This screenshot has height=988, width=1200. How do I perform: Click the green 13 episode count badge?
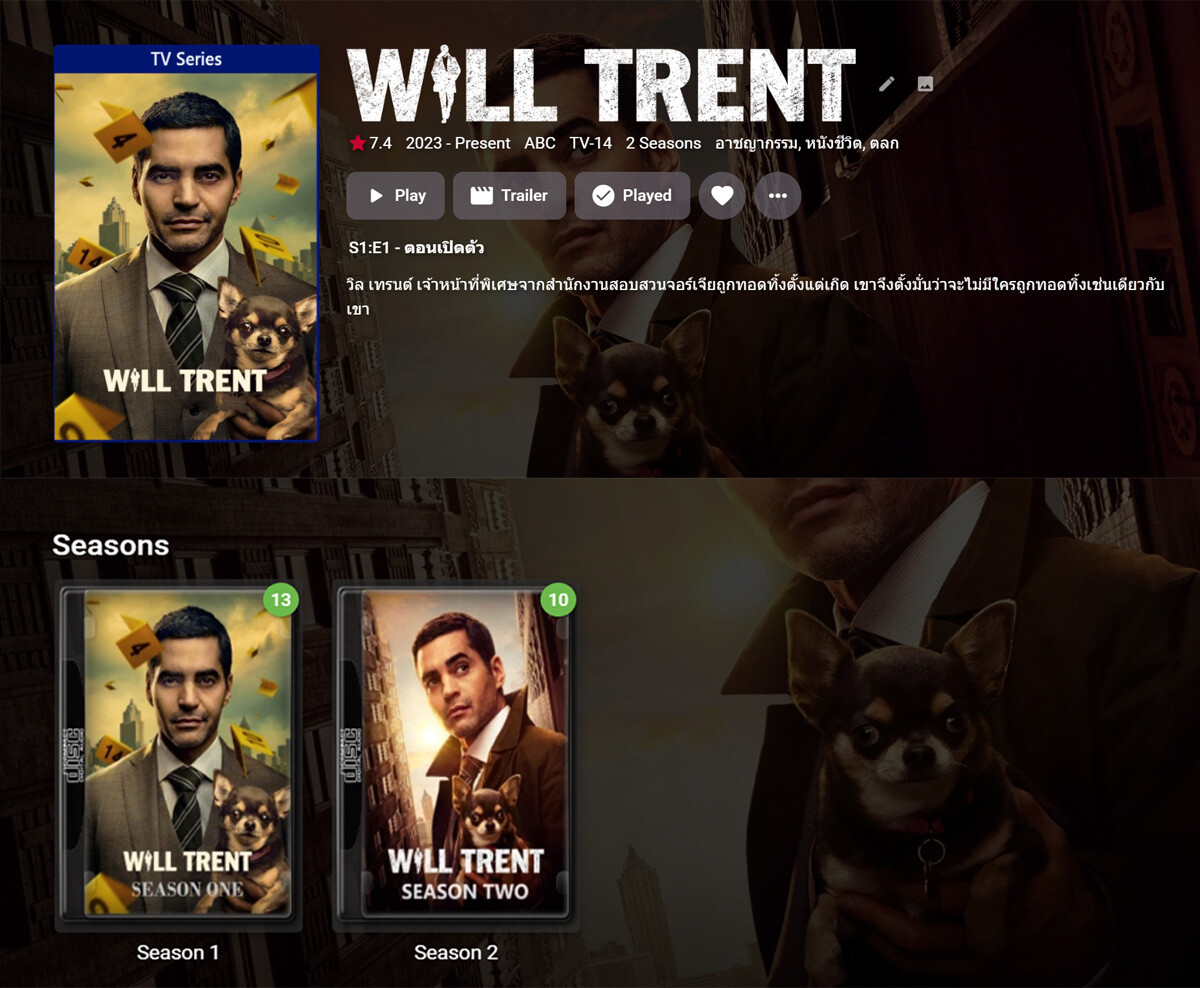pos(281,600)
